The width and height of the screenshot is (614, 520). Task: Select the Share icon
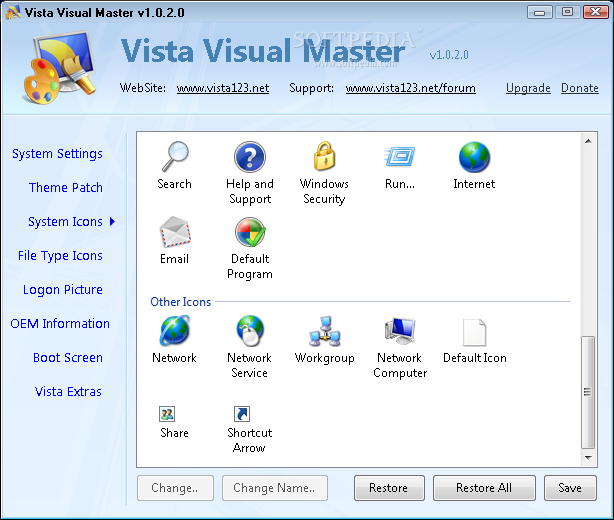[167, 414]
